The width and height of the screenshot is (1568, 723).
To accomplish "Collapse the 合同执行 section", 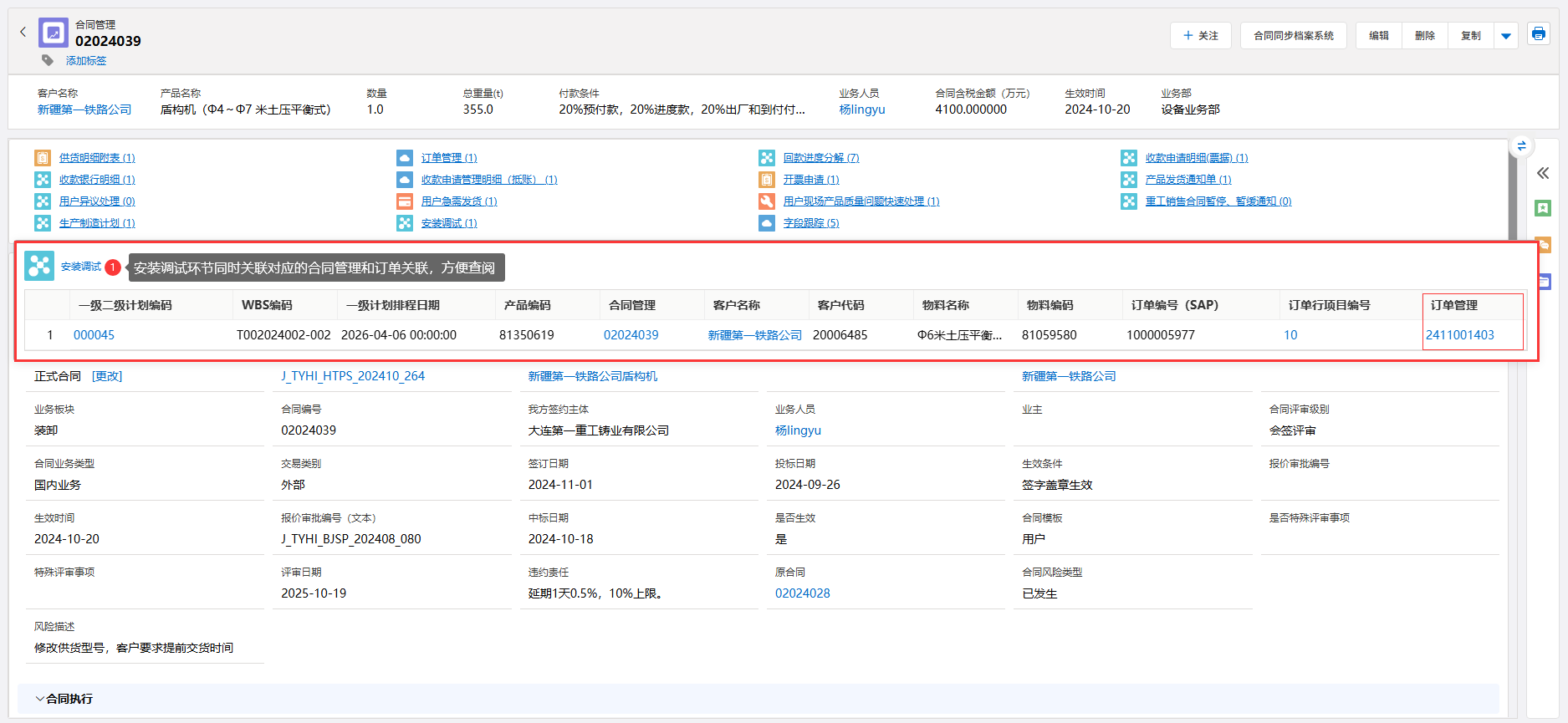I will coord(40,699).
